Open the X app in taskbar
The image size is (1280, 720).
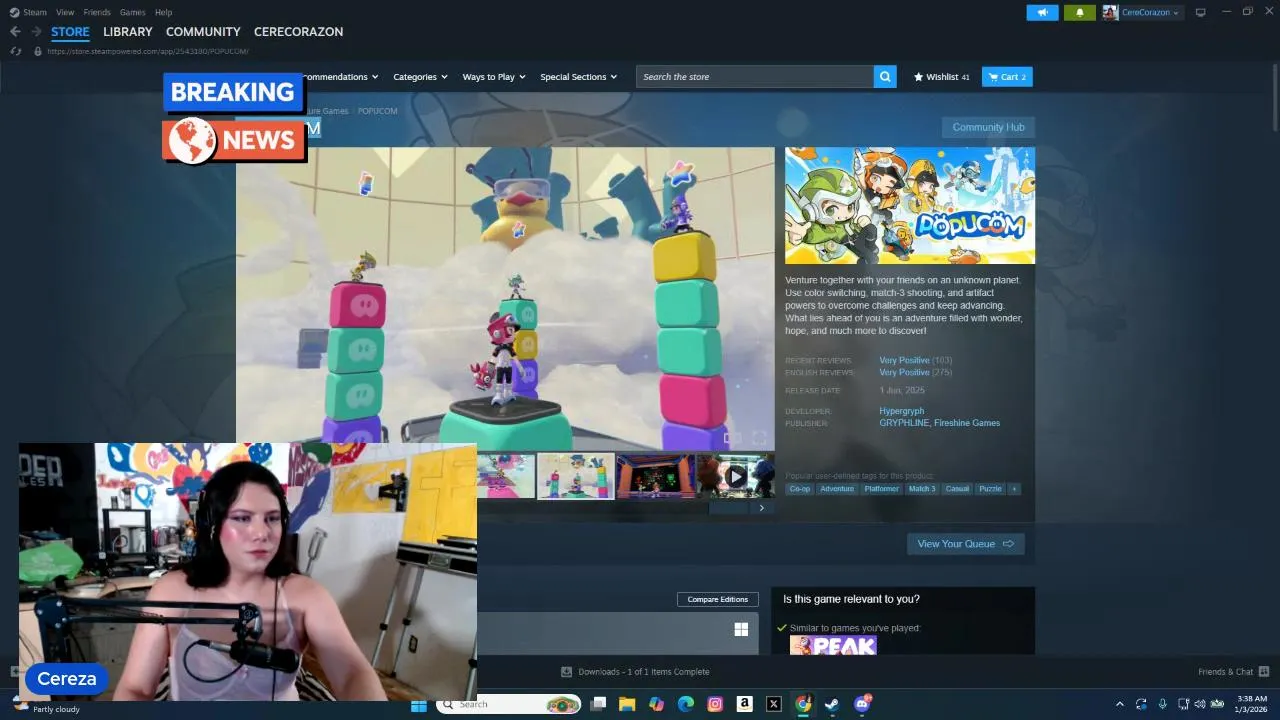(773, 704)
